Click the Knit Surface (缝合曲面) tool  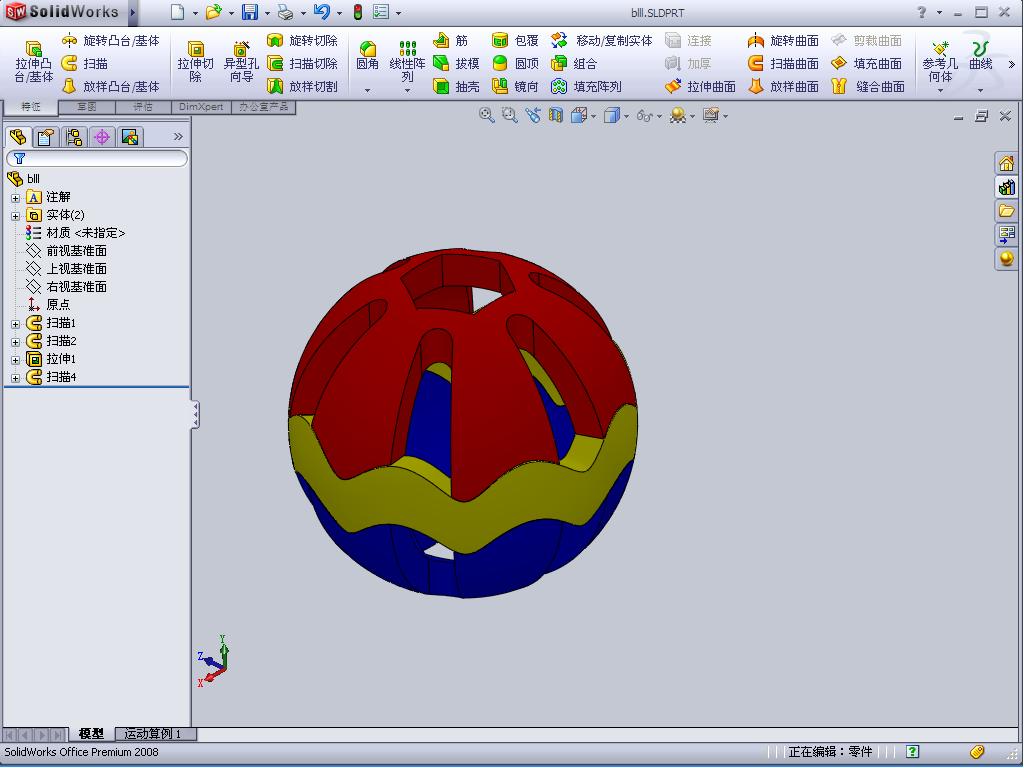(x=868, y=86)
